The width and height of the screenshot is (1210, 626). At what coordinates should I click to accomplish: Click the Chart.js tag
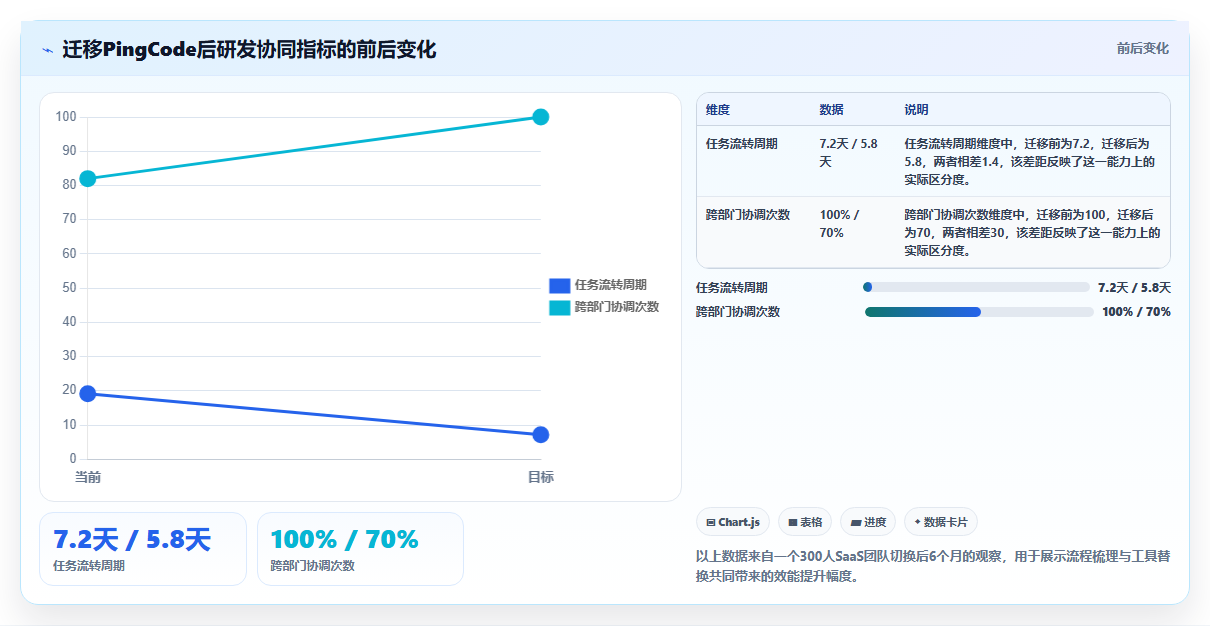coord(733,522)
